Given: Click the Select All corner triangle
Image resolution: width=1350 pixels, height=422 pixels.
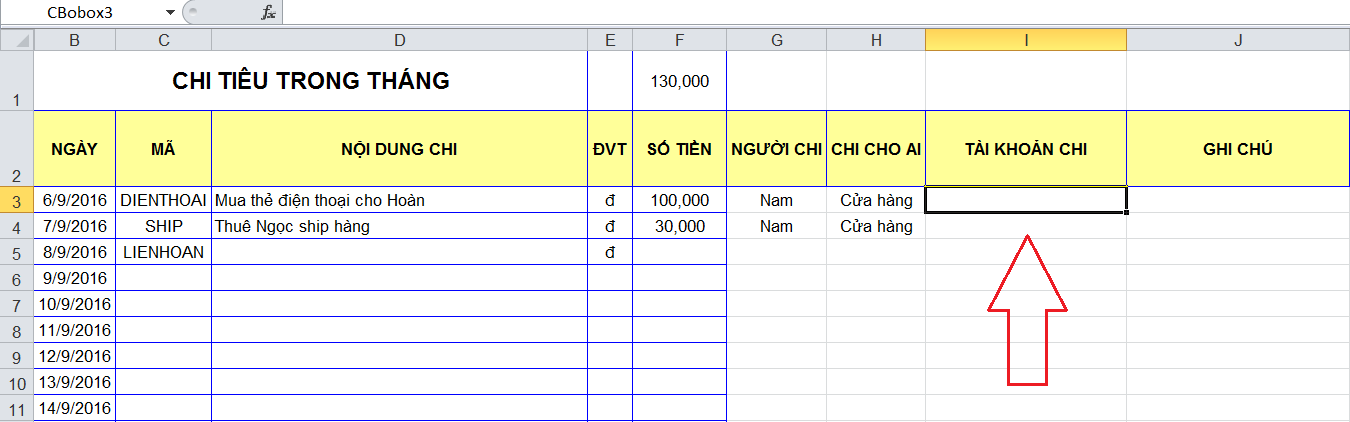Looking at the screenshot, I should point(17,40).
